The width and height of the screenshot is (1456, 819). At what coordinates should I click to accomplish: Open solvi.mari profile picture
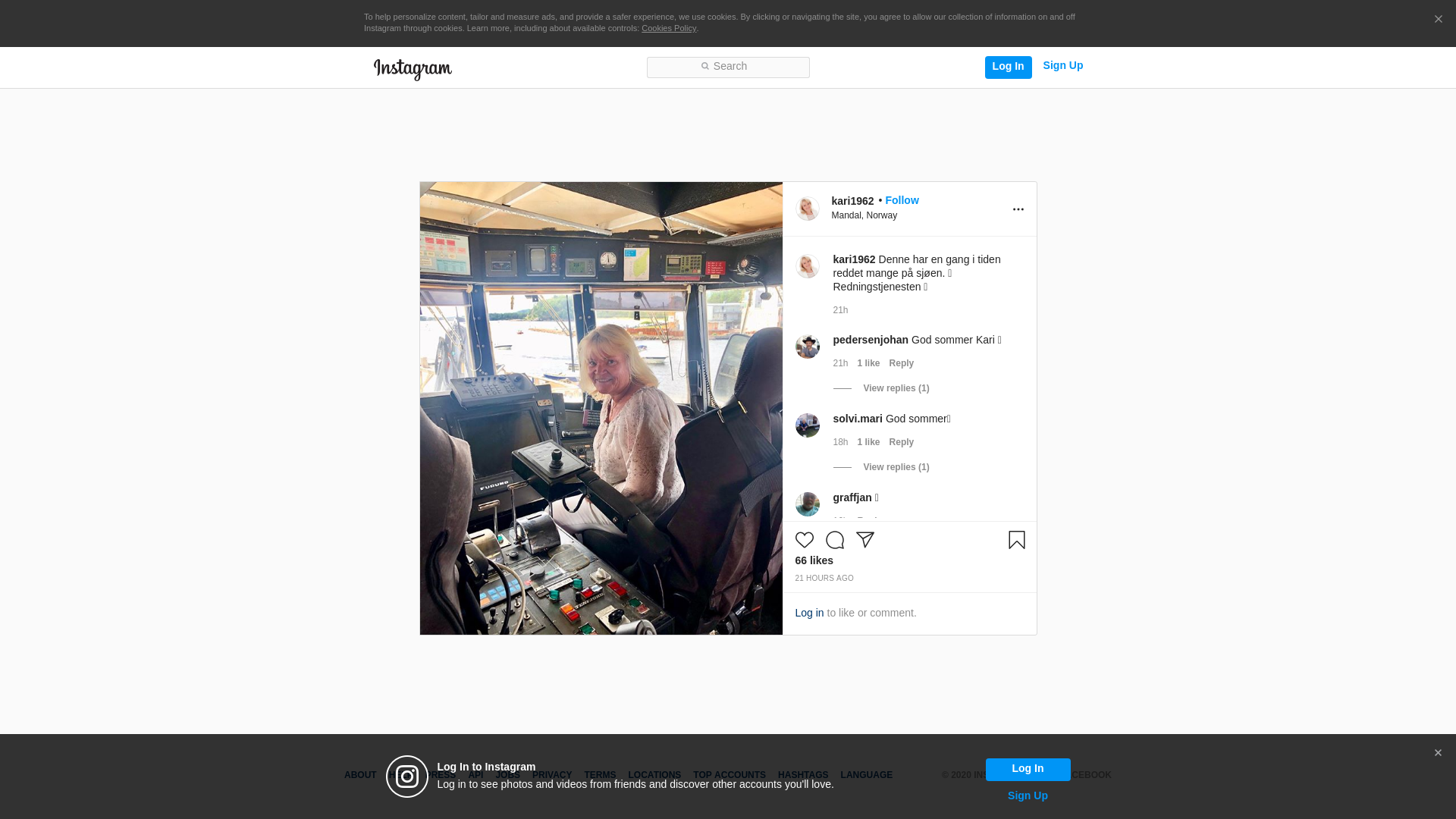[807, 425]
